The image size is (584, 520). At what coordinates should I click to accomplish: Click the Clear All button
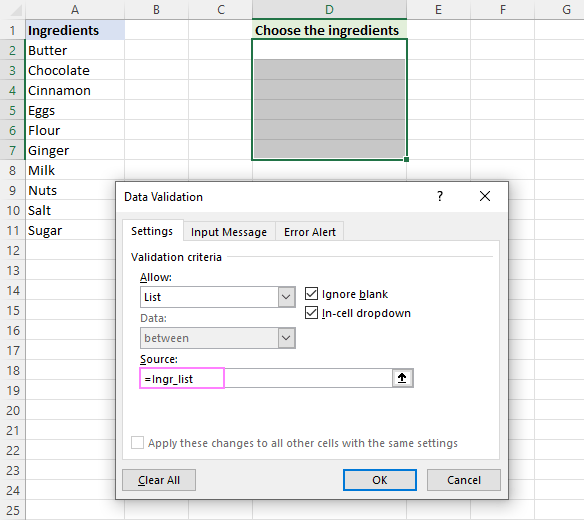coord(159,480)
